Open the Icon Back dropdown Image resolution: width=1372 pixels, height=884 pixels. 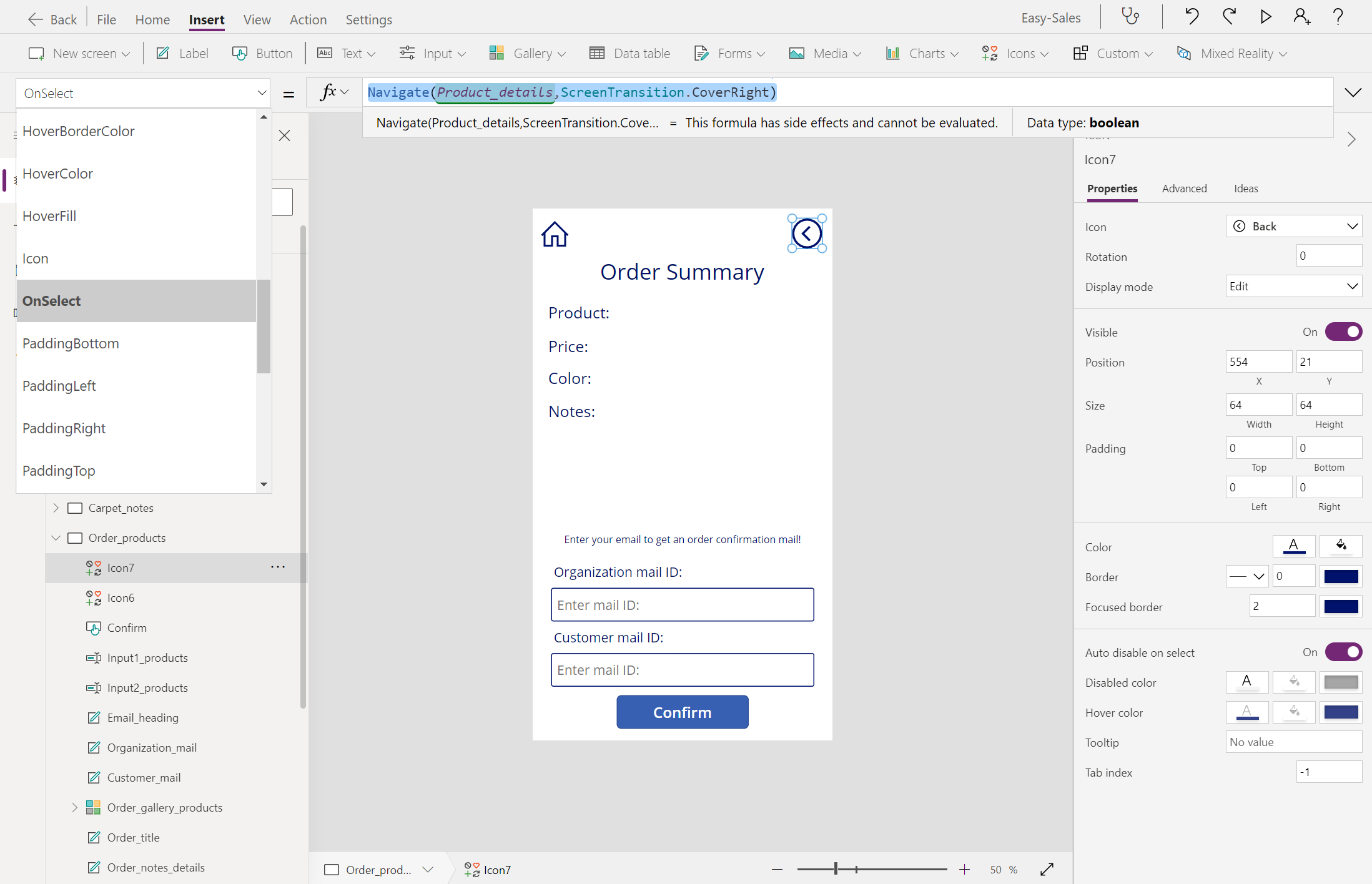click(1294, 226)
